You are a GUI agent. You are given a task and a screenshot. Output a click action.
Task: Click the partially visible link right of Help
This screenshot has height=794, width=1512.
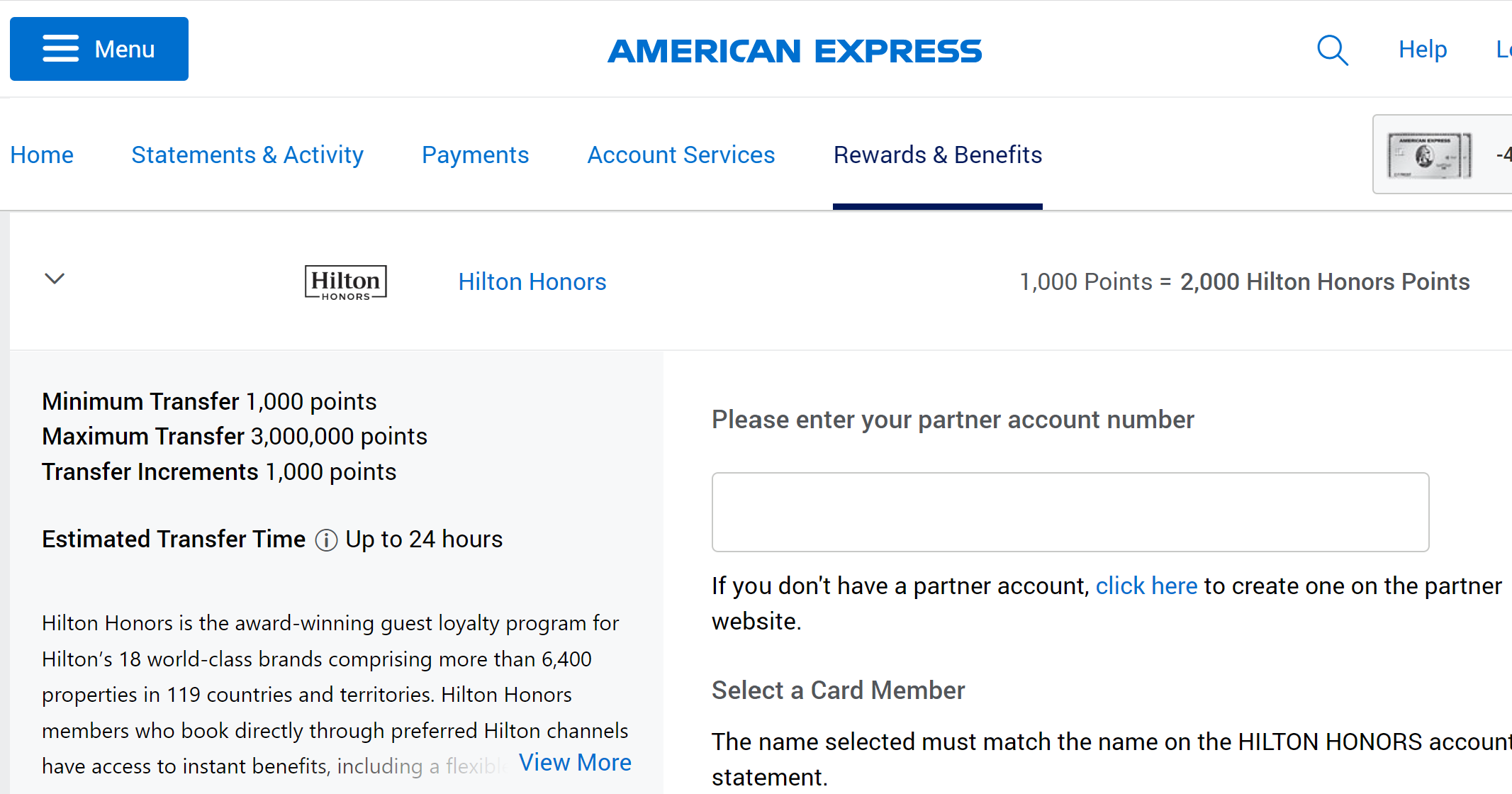(x=1503, y=50)
